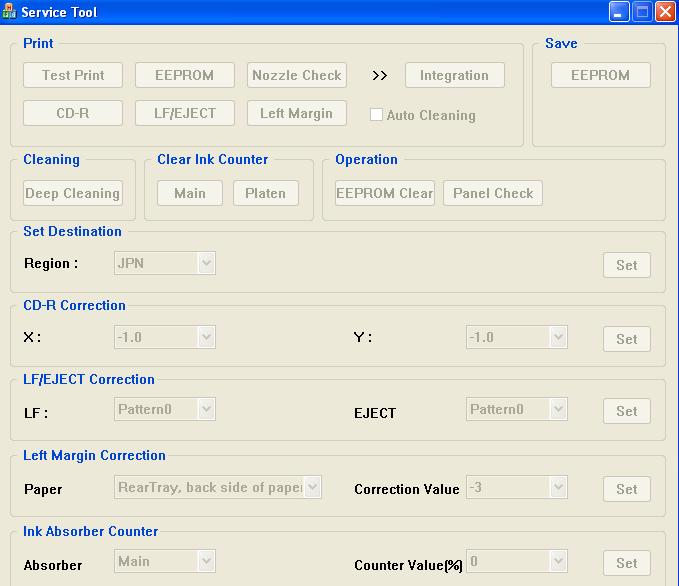The height and width of the screenshot is (586, 679).
Task: Close the Service Tool window
Action: click(x=665, y=12)
